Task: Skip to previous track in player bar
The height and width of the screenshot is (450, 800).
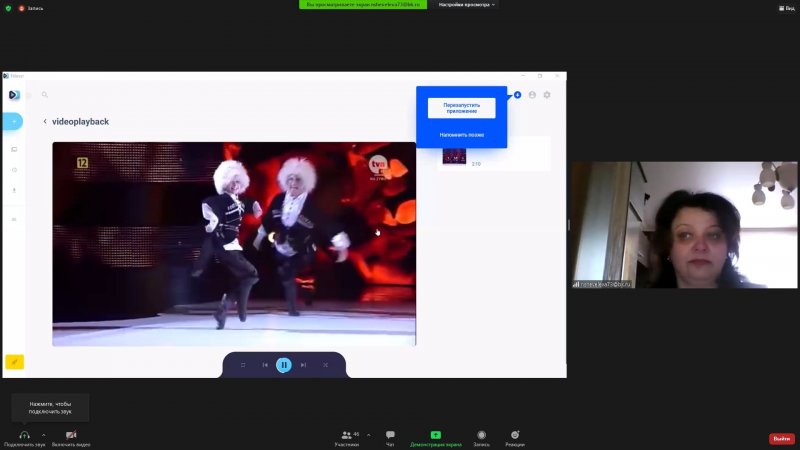Action: tap(265, 365)
